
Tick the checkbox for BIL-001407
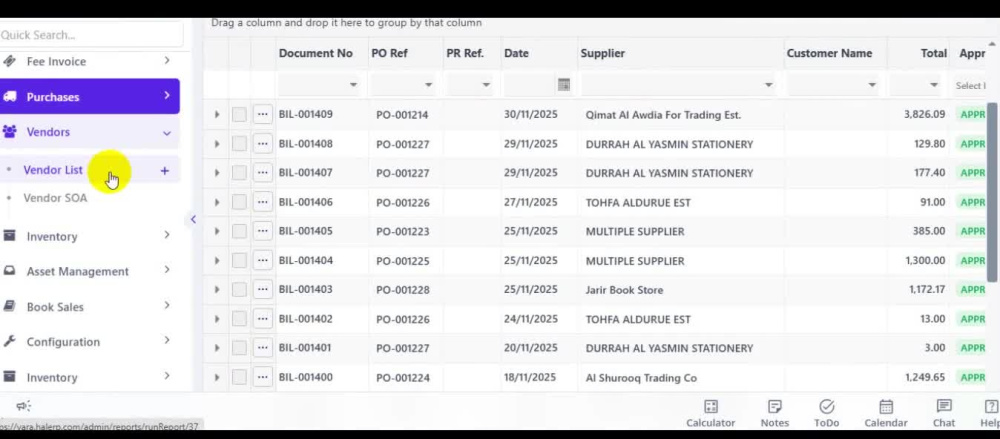(x=239, y=173)
